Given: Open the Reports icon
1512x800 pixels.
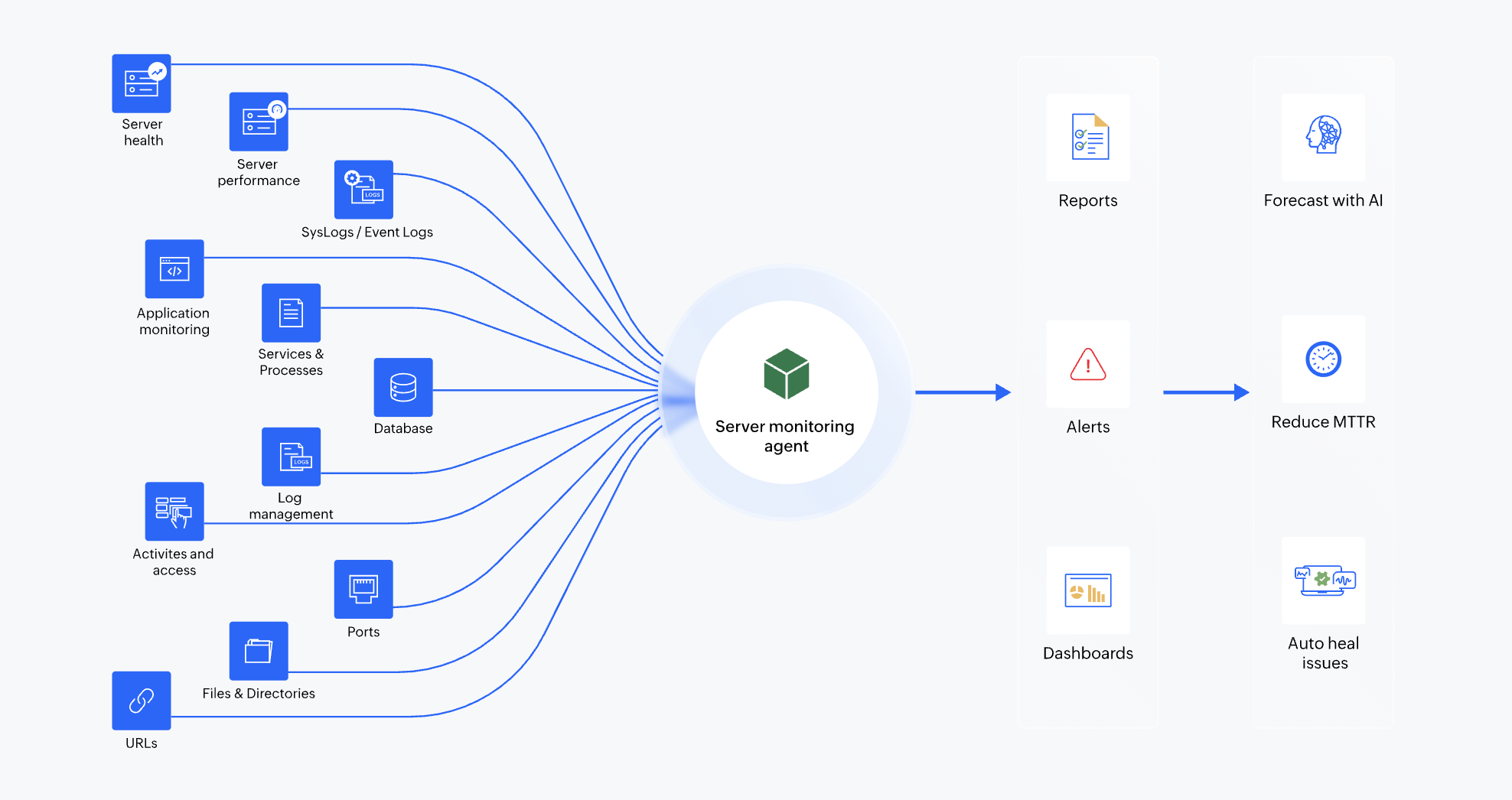Looking at the screenshot, I should click(x=1088, y=137).
